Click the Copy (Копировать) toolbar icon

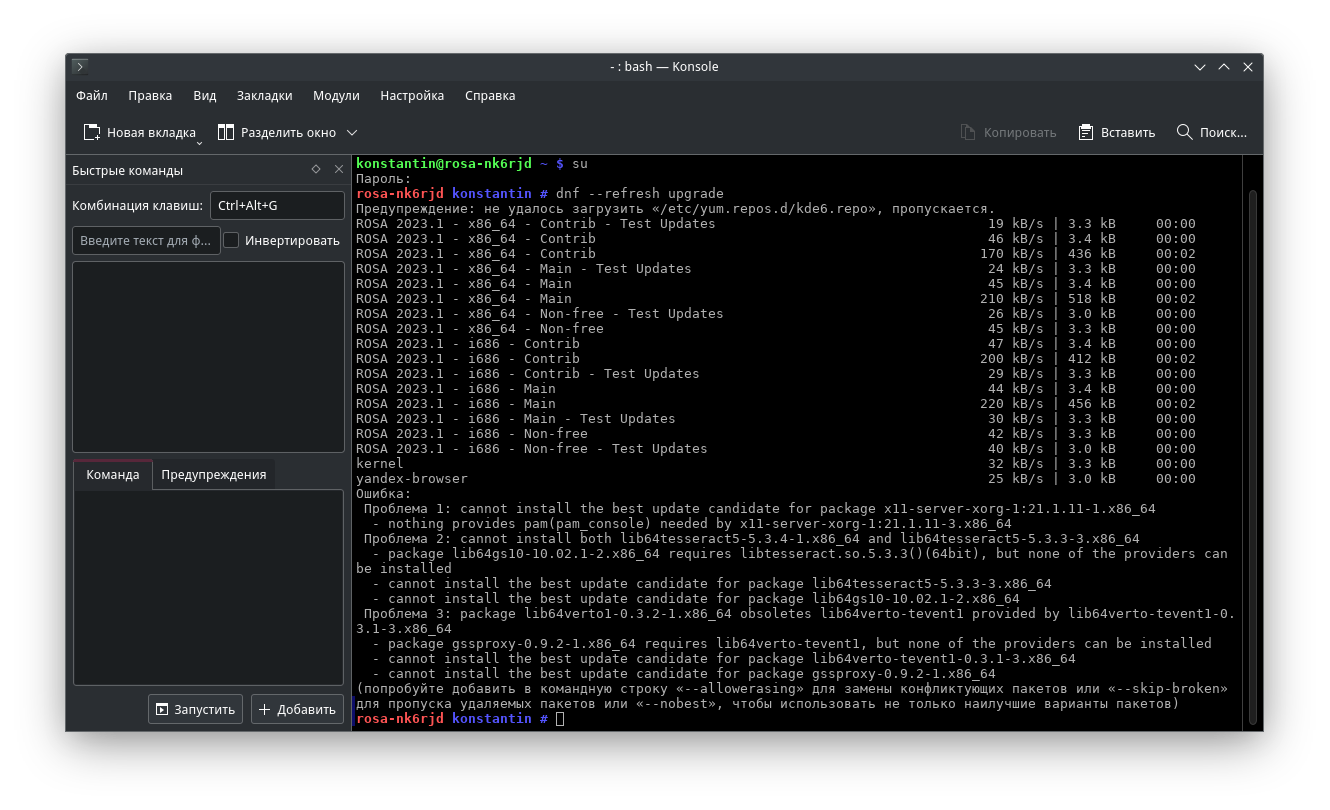968,132
